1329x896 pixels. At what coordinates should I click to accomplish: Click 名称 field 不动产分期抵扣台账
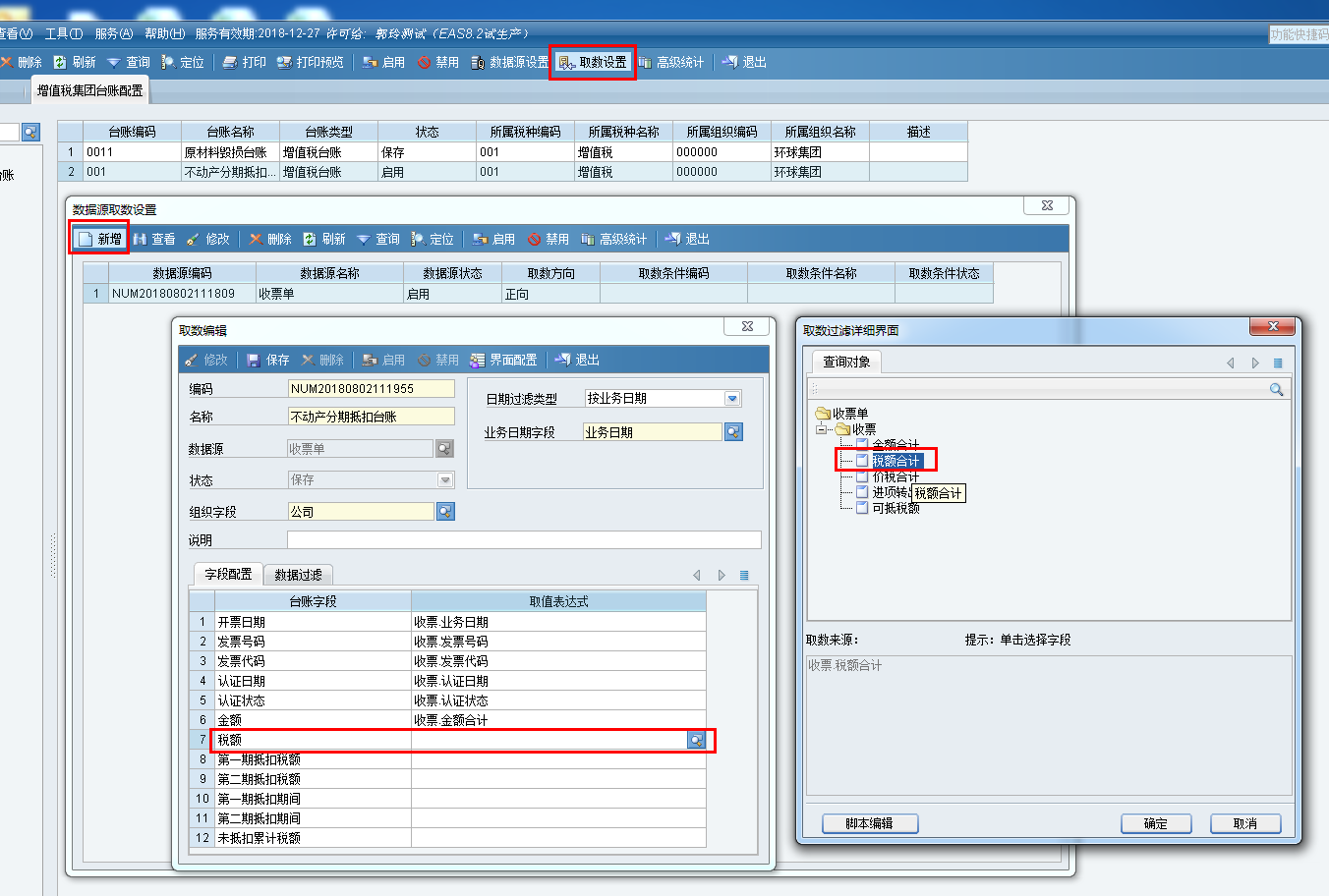(371, 417)
